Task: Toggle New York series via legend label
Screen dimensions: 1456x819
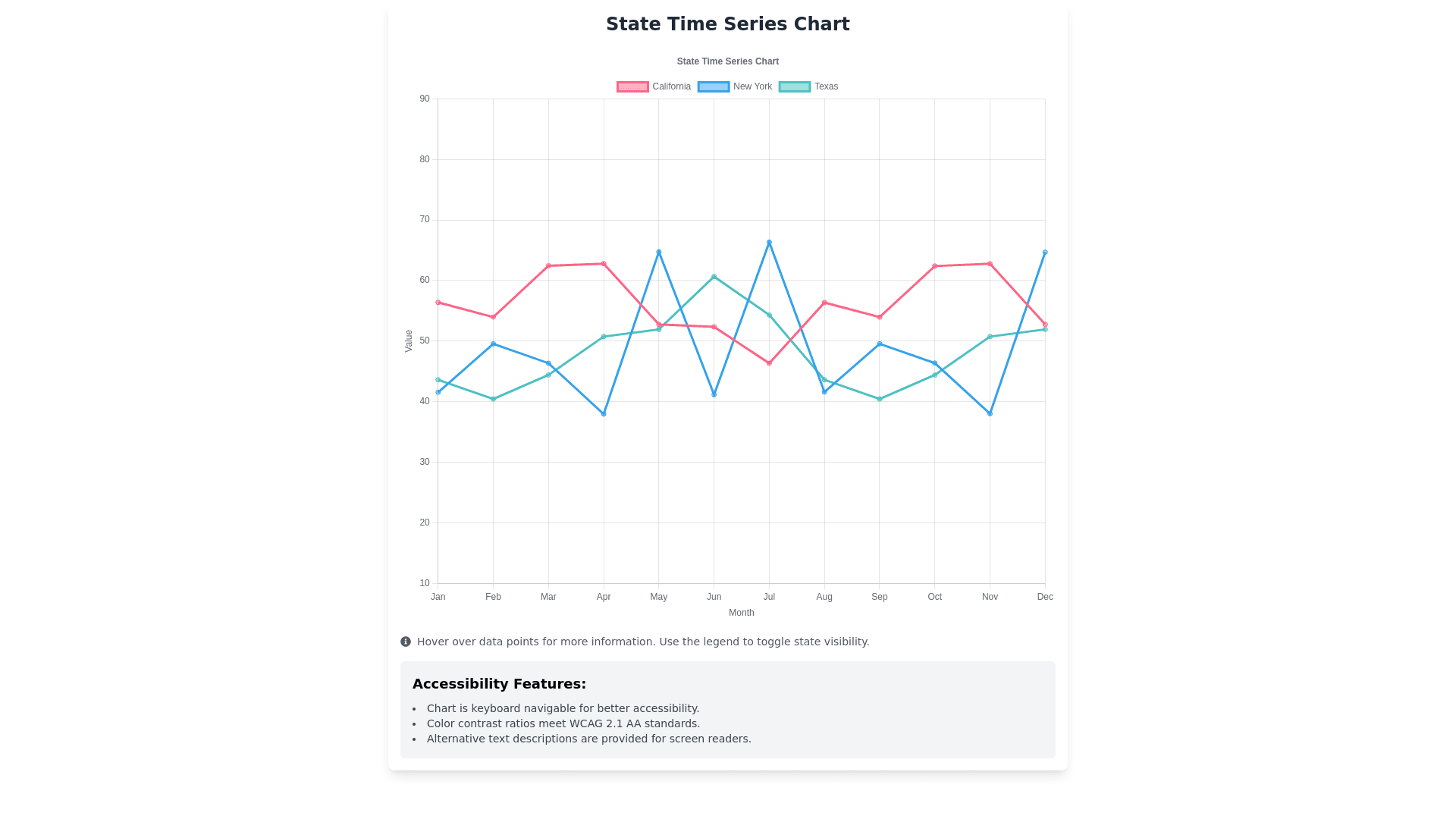Action: click(x=752, y=86)
